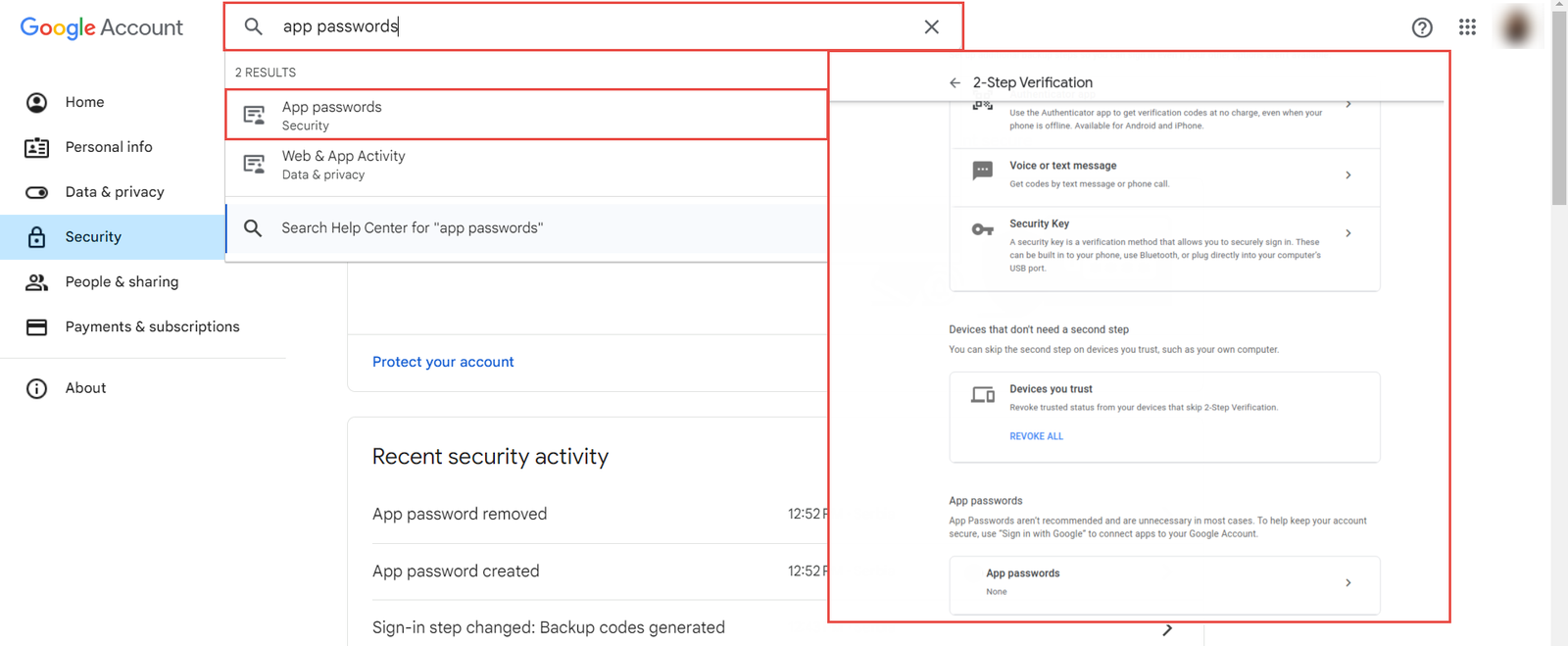The image size is (1568, 646).
Task: Expand the Security Key option chevron
Action: click(1348, 233)
